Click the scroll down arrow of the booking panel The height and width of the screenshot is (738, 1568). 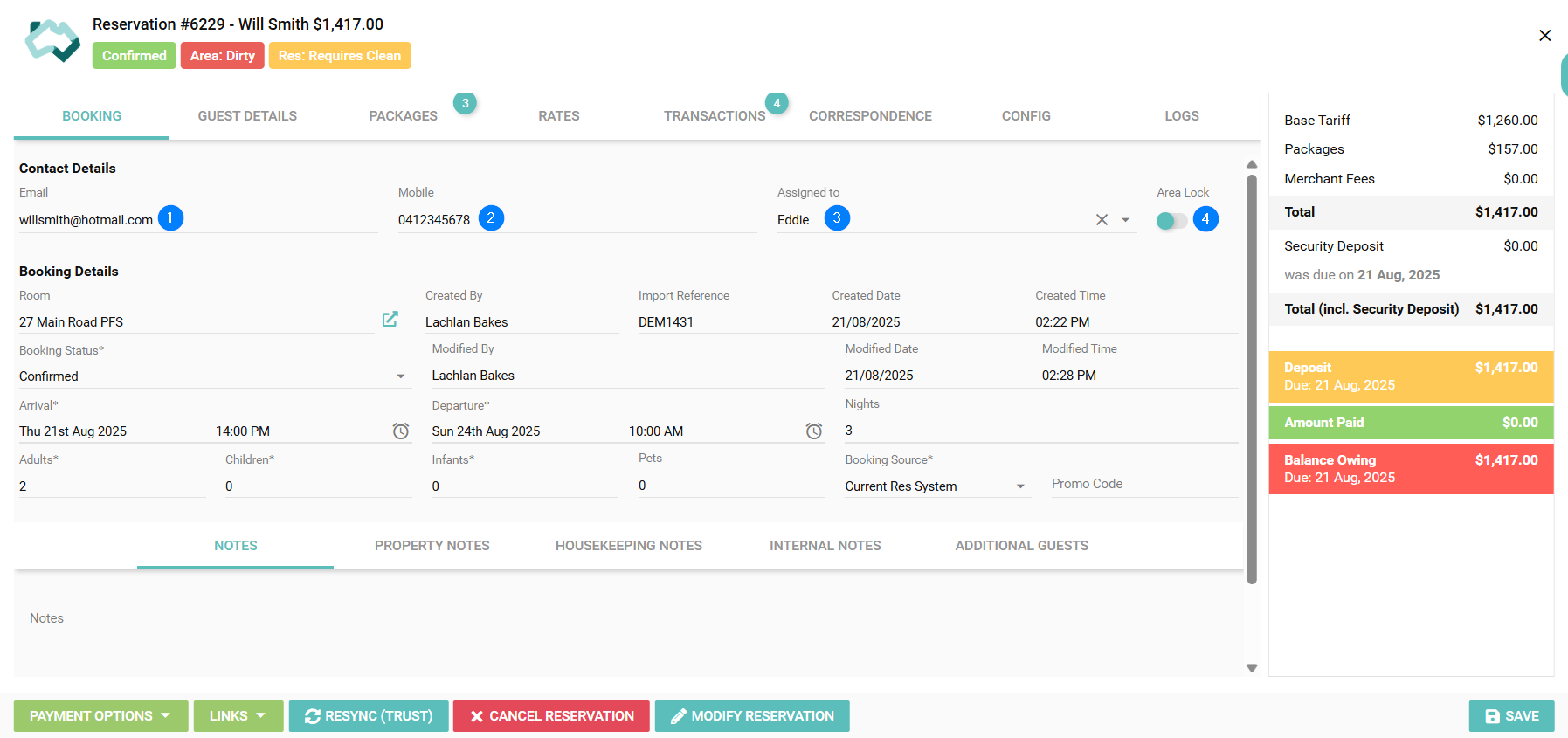(1252, 668)
